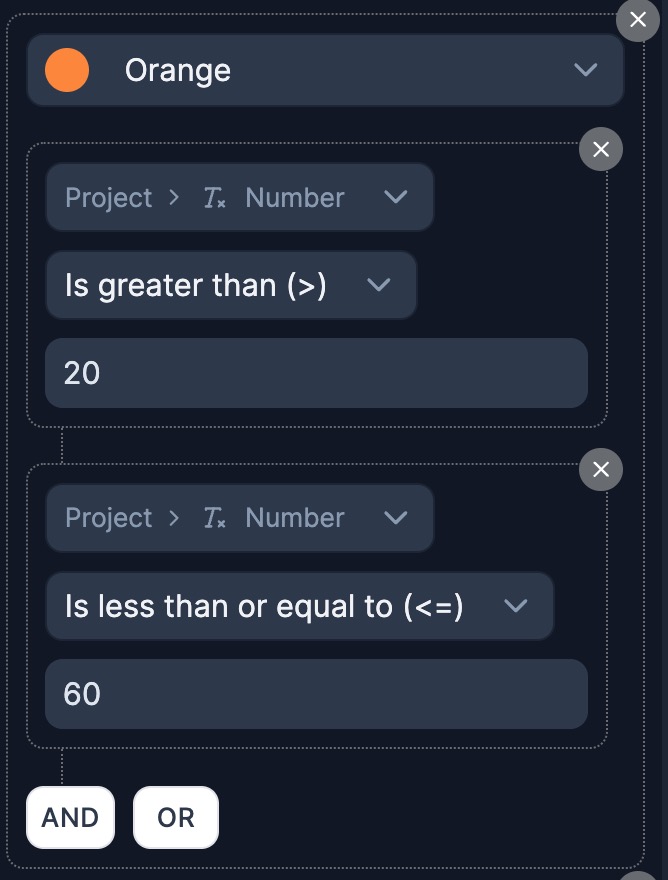Click the Tx formula icon in the second condition
This screenshot has width=668, height=880.
pyautogui.click(x=214, y=518)
